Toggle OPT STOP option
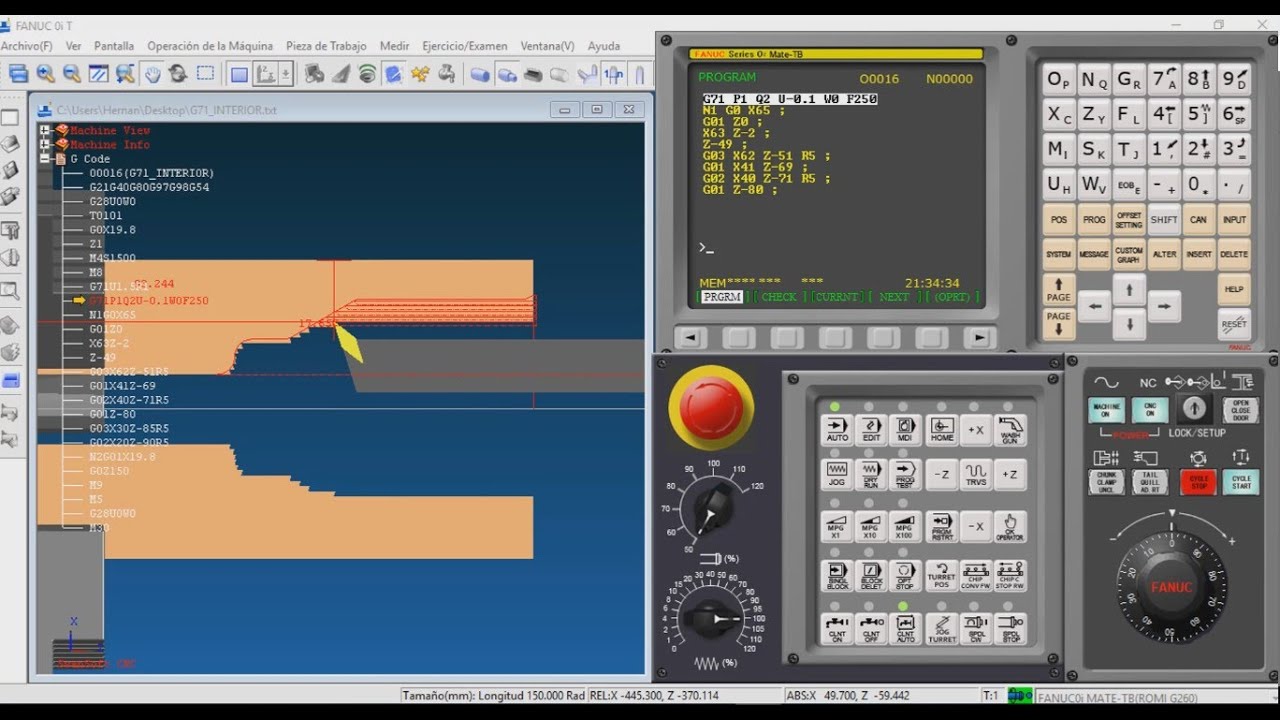Image resolution: width=1280 pixels, height=720 pixels. (905, 575)
